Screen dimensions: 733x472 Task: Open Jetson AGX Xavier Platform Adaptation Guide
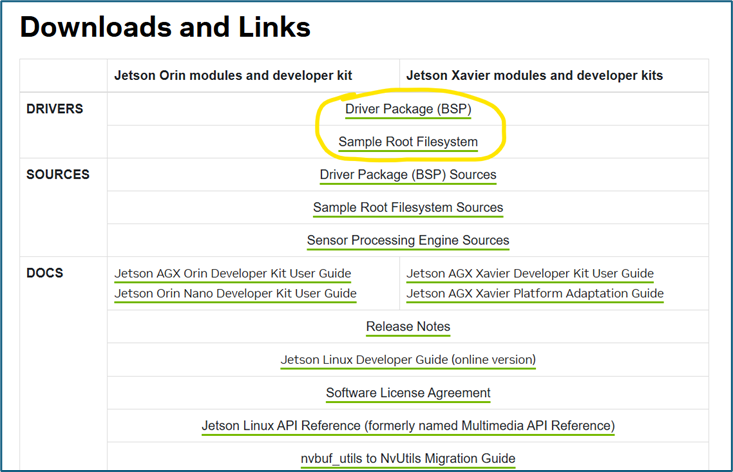point(535,293)
